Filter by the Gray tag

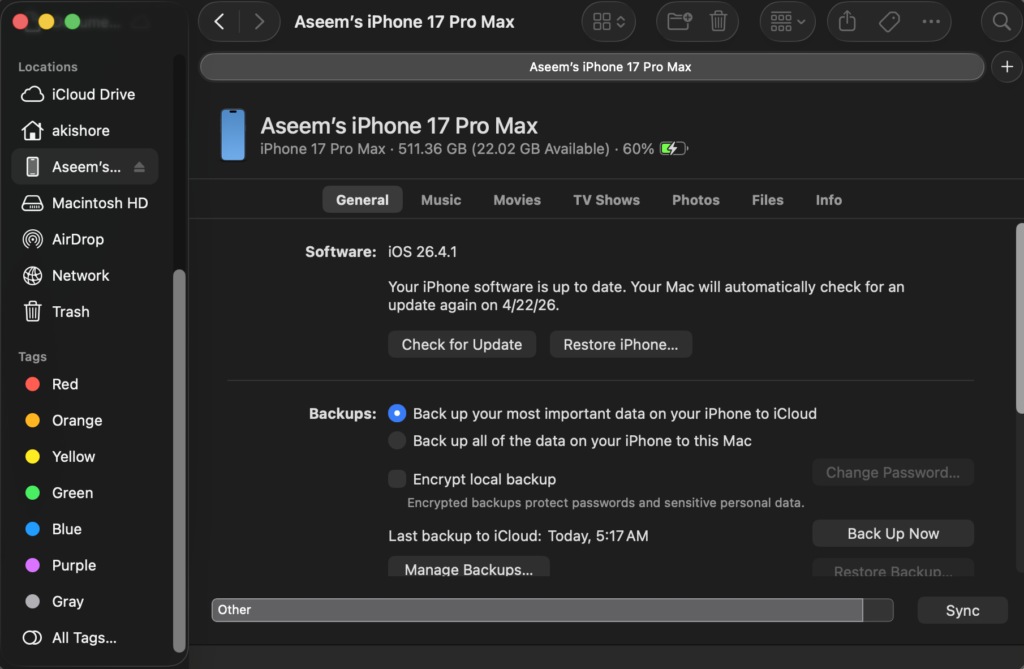(85, 602)
